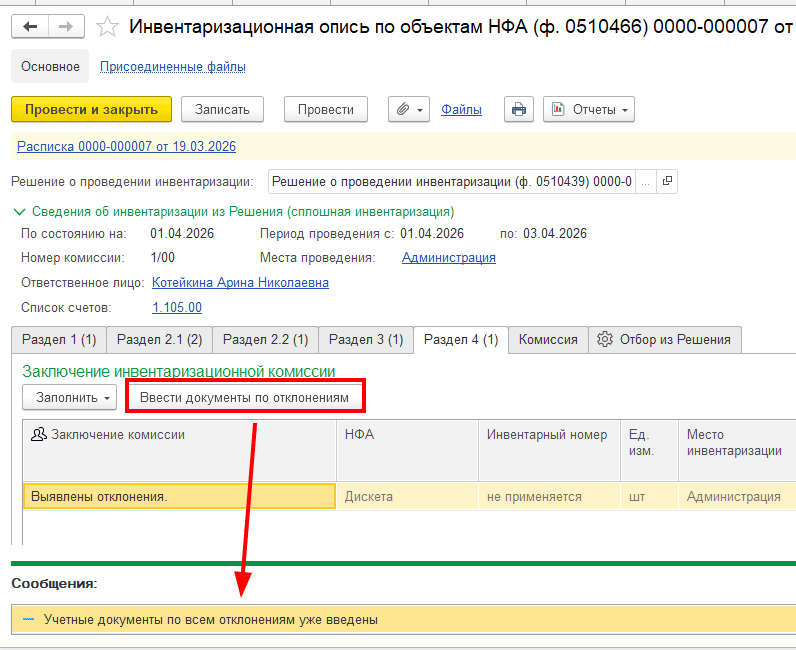The width and height of the screenshot is (796, 650).
Task: Open the Отбор из Решения tab
Action: pos(665,339)
